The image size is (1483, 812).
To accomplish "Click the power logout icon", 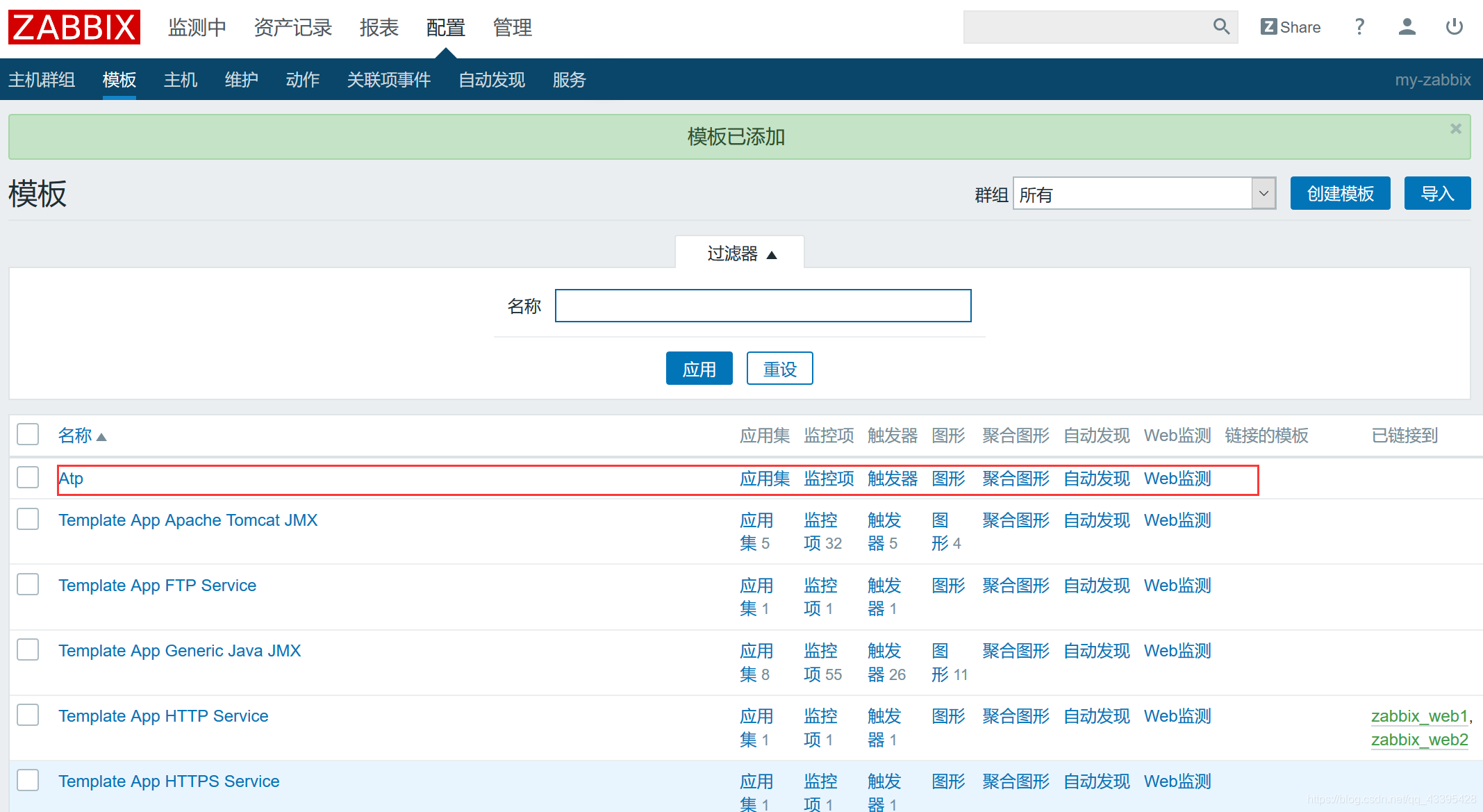I will (x=1454, y=27).
